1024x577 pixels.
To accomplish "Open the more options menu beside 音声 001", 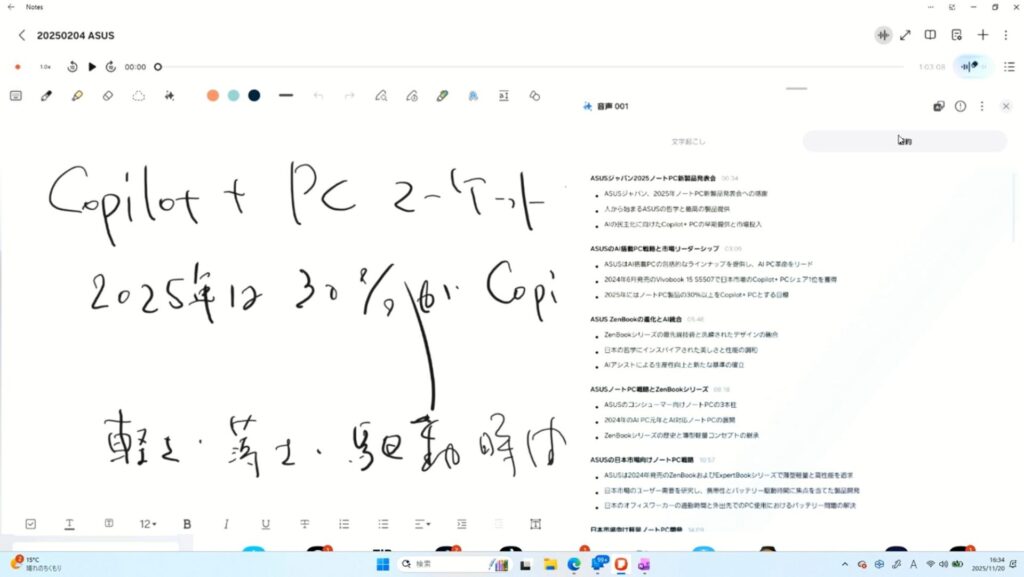I will tap(982, 106).
